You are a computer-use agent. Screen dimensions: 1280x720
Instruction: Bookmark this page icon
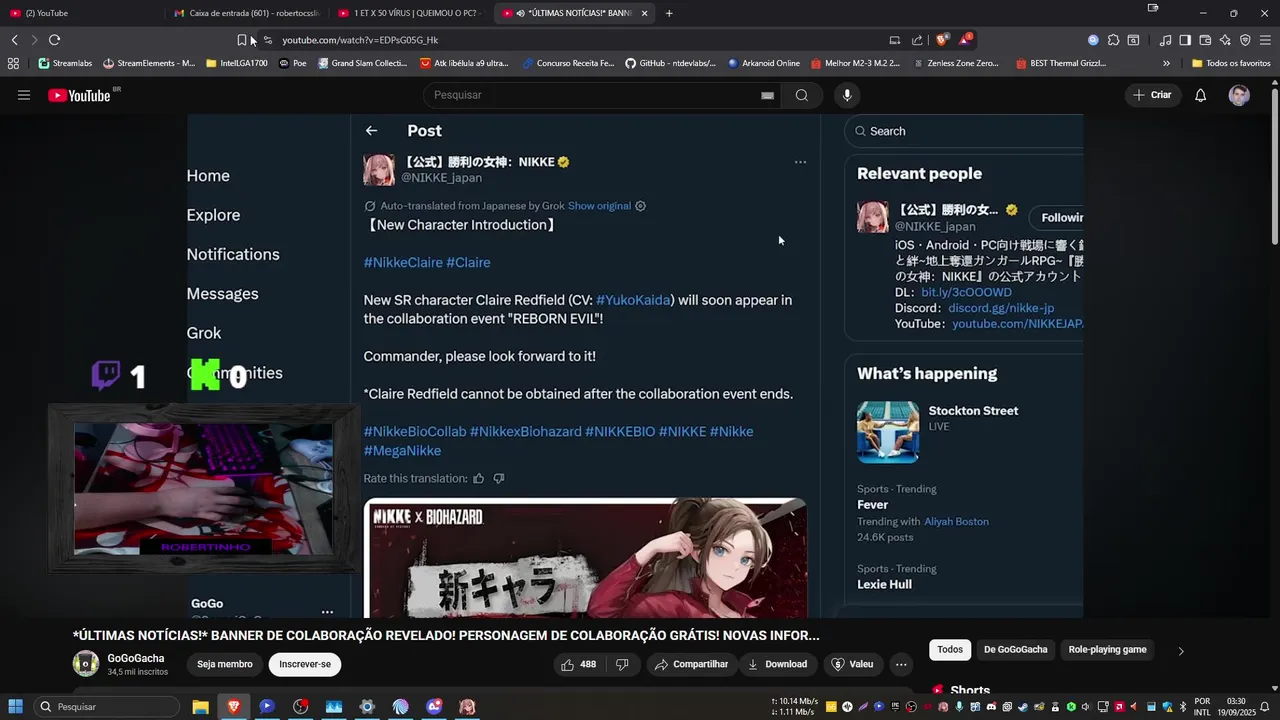[x=241, y=40]
